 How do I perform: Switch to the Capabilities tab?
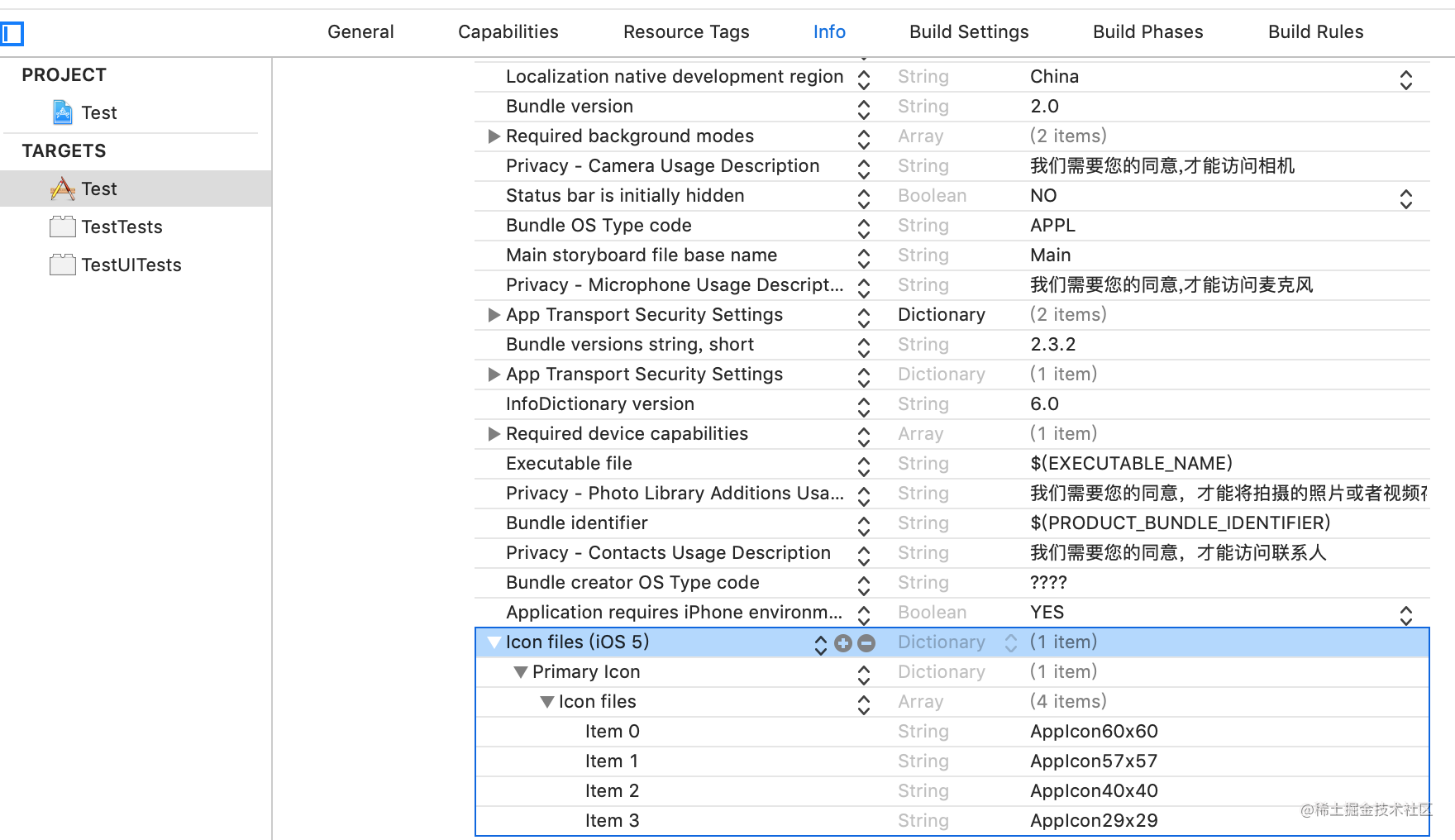(x=508, y=31)
